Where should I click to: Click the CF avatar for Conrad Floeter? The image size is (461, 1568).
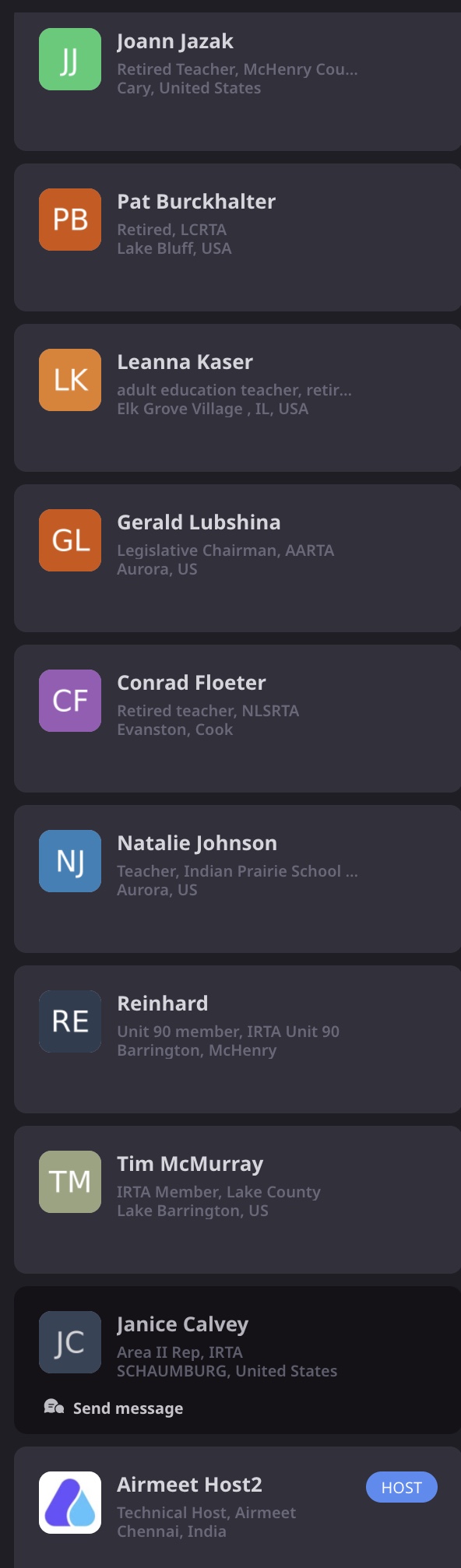(70, 701)
